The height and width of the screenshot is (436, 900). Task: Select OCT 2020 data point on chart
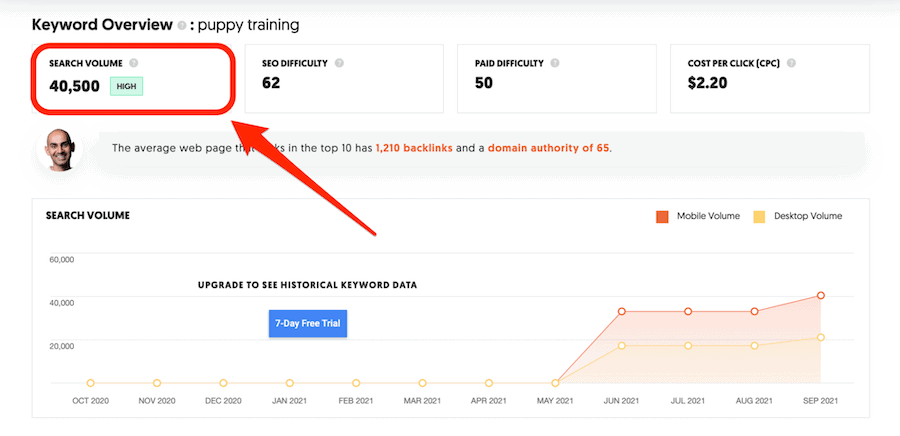pos(91,383)
